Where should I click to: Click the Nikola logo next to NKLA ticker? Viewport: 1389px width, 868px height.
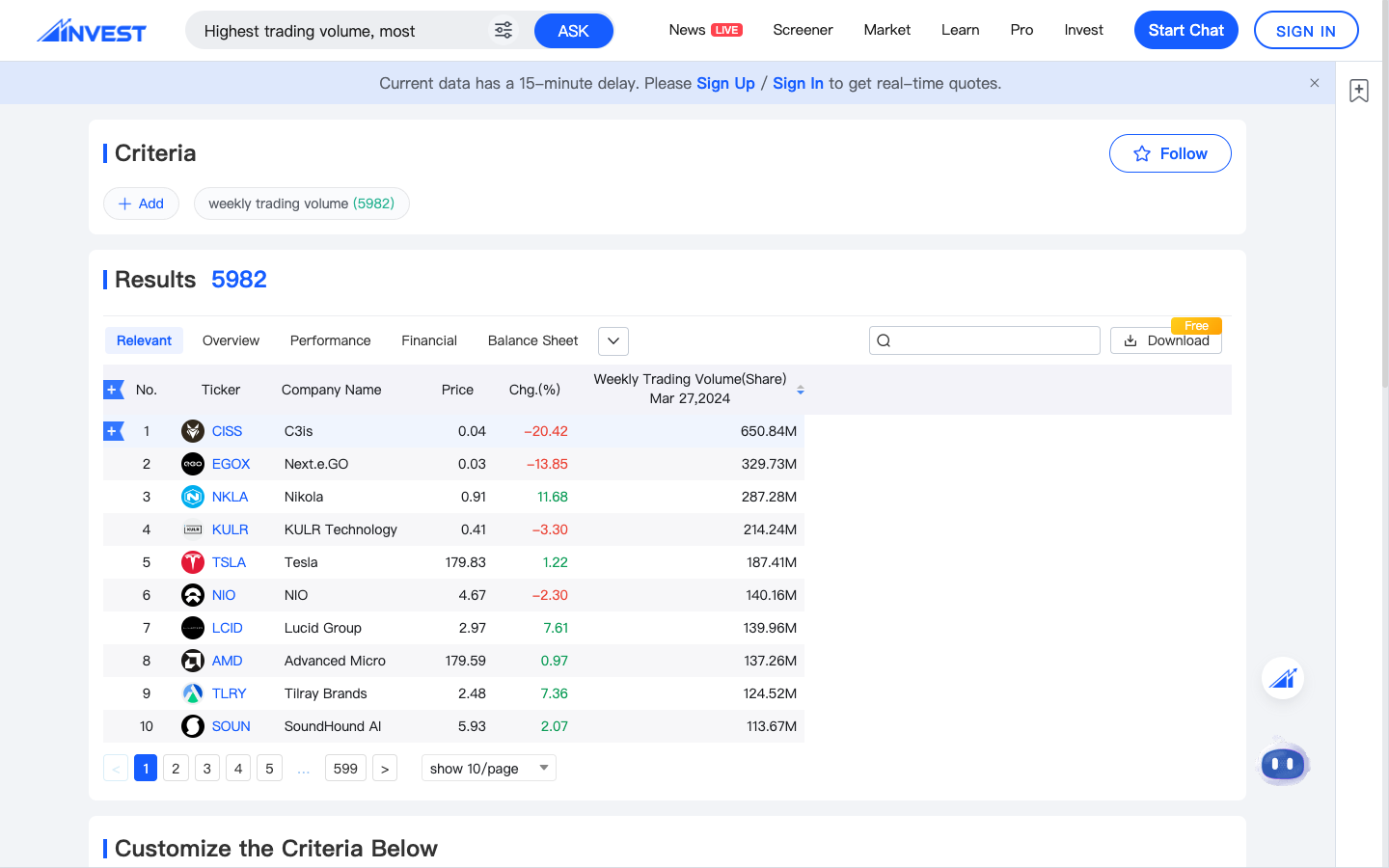192,497
